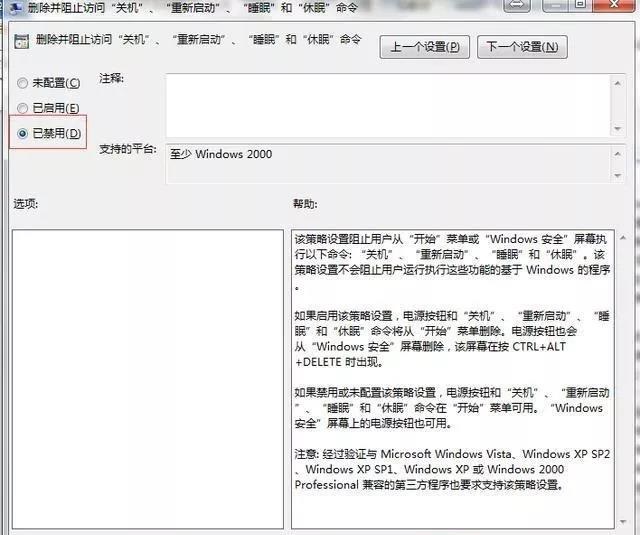The height and width of the screenshot is (535, 640).
Task: Click the up arrow in 支持的平台 box
Action: point(618,154)
